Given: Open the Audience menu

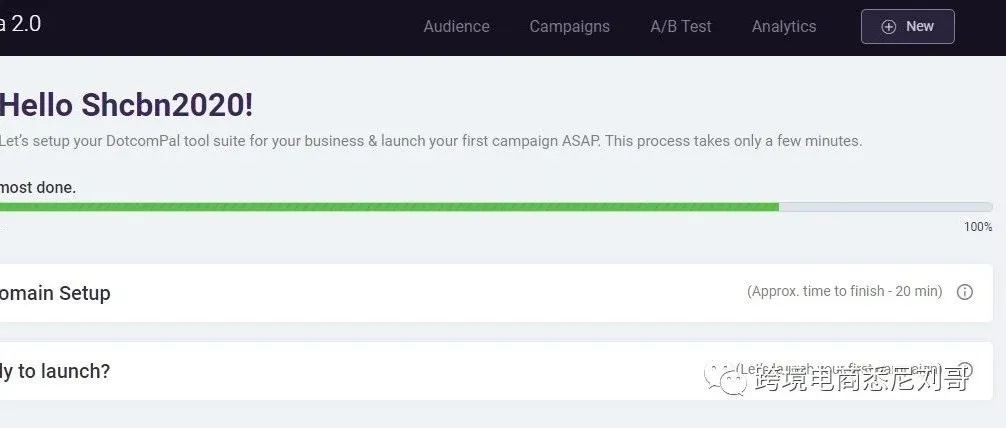Looking at the screenshot, I should point(456,27).
